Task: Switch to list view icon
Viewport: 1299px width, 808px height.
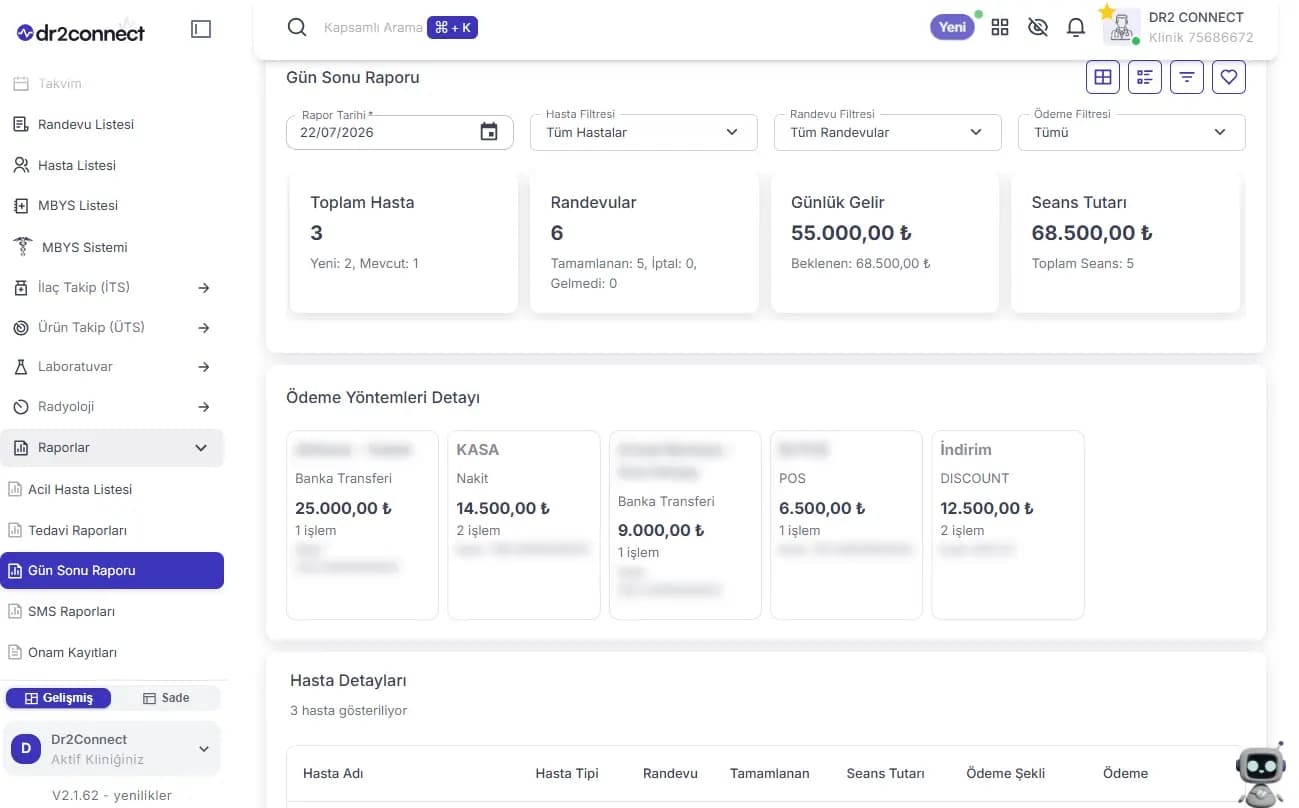Action: pos(1145,77)
